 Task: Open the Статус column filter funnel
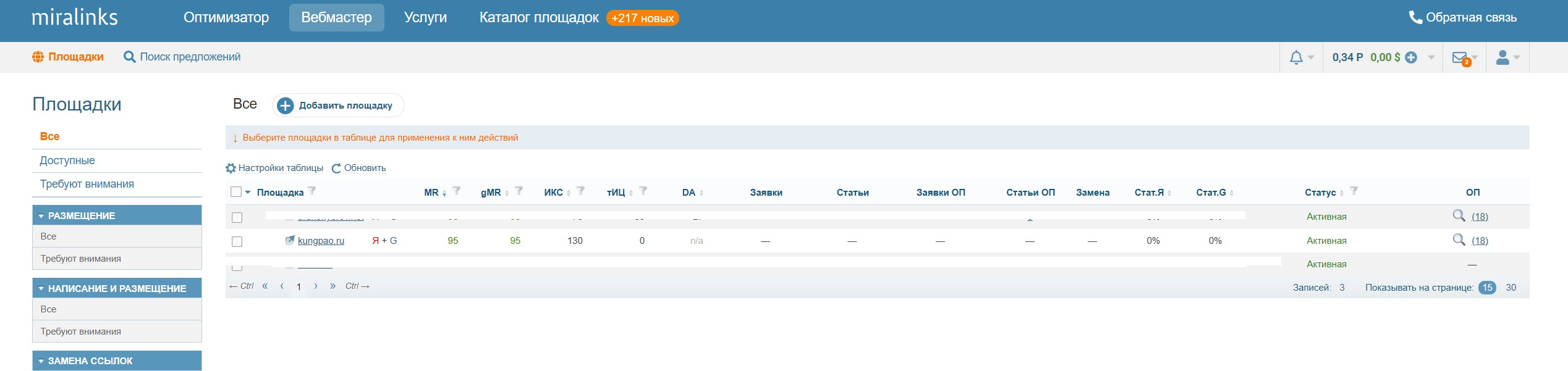[x=1354, y=191]
